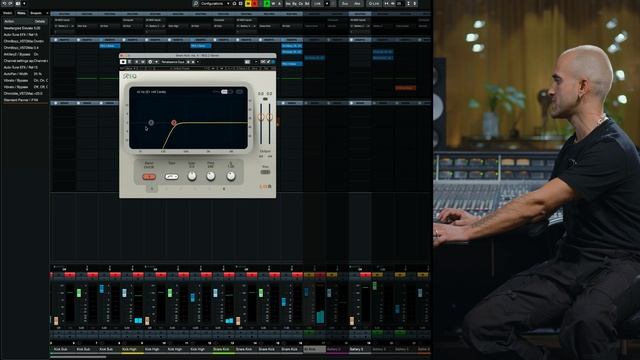Image resolution: width=640 pixels, height=360 pixels.
Task: Click the Q knob
Action: pyautogui.click(x=231, y=176)
